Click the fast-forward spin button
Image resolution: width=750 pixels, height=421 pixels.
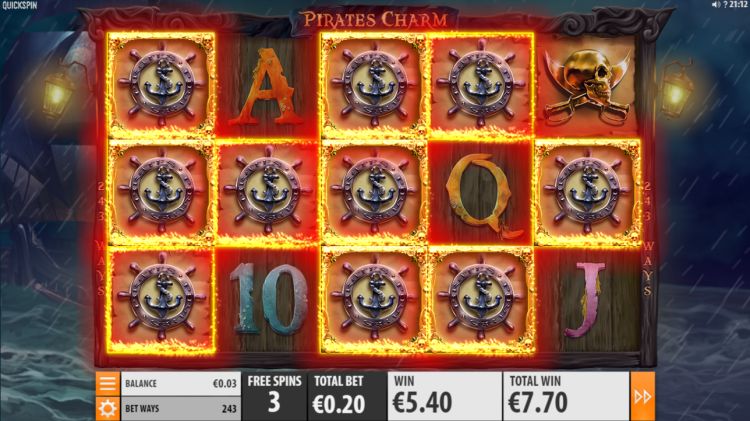pos(642,396)
